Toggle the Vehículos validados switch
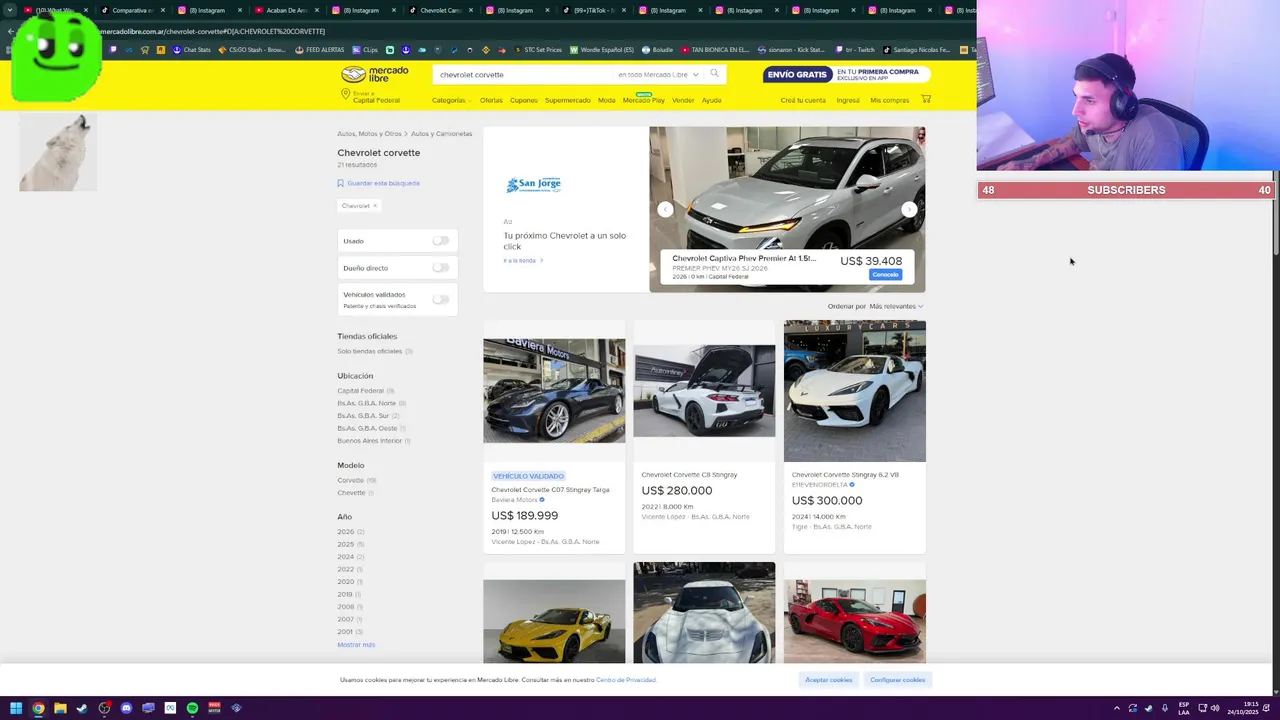This screenshot has width=1280, height=720. point(440,299)
